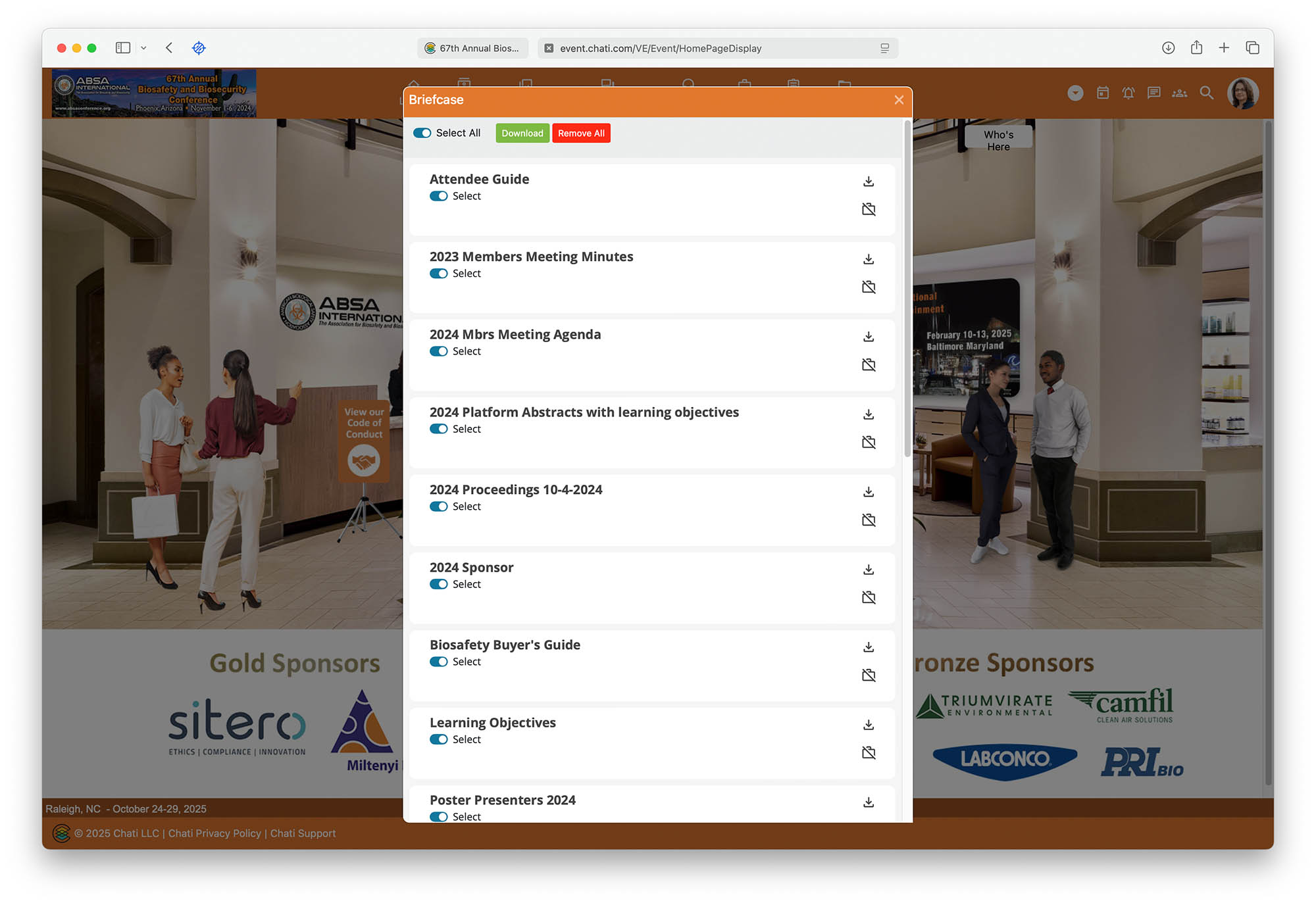Viewport: 1316px width, 905px height.
Task: Remove 2023 Members Meeting Minutes from briefcase
Action: coord(869,287)
